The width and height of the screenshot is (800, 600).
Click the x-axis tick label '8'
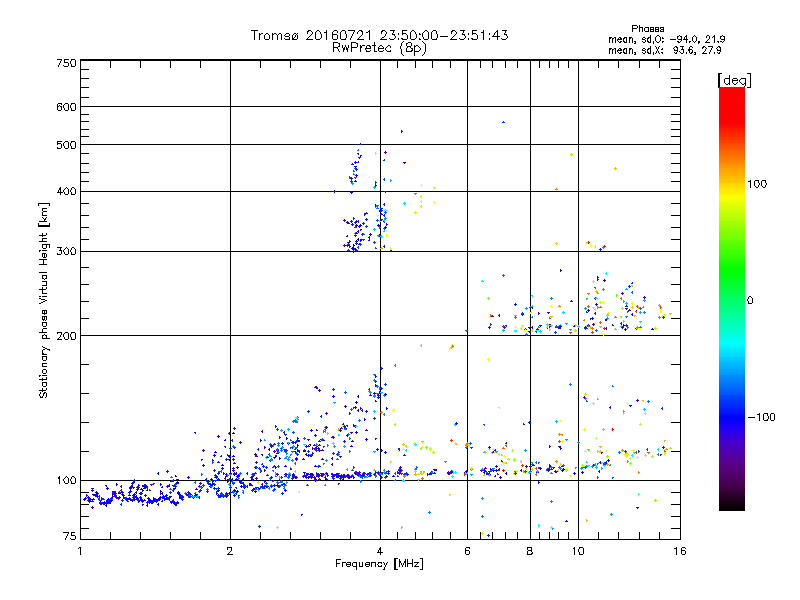(x=530, y=551)
